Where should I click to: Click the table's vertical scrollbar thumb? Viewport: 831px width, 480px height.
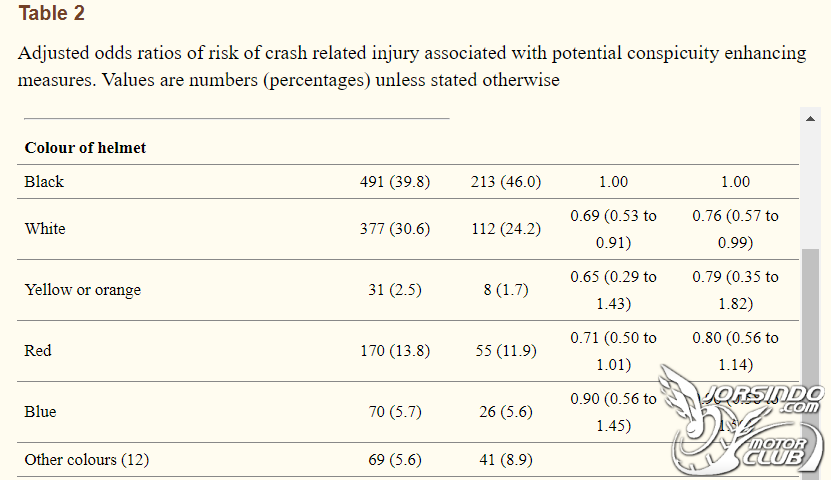pos(810,364)
